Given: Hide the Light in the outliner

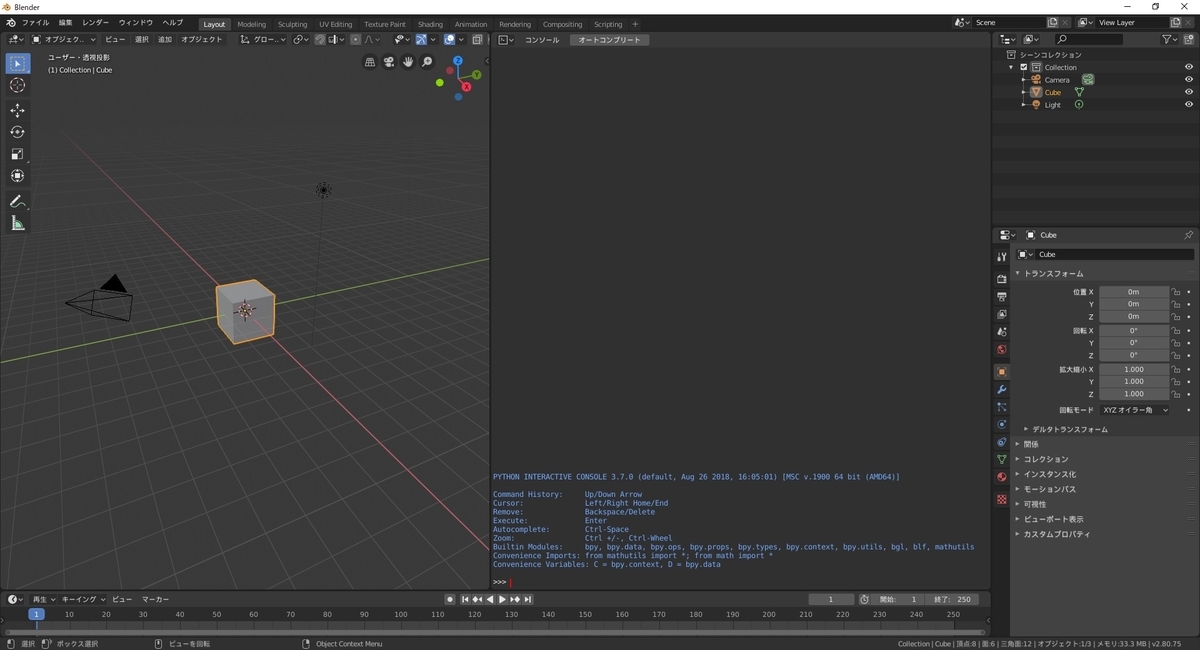Looking at the screenshot, I should (x=1189, y=104).
